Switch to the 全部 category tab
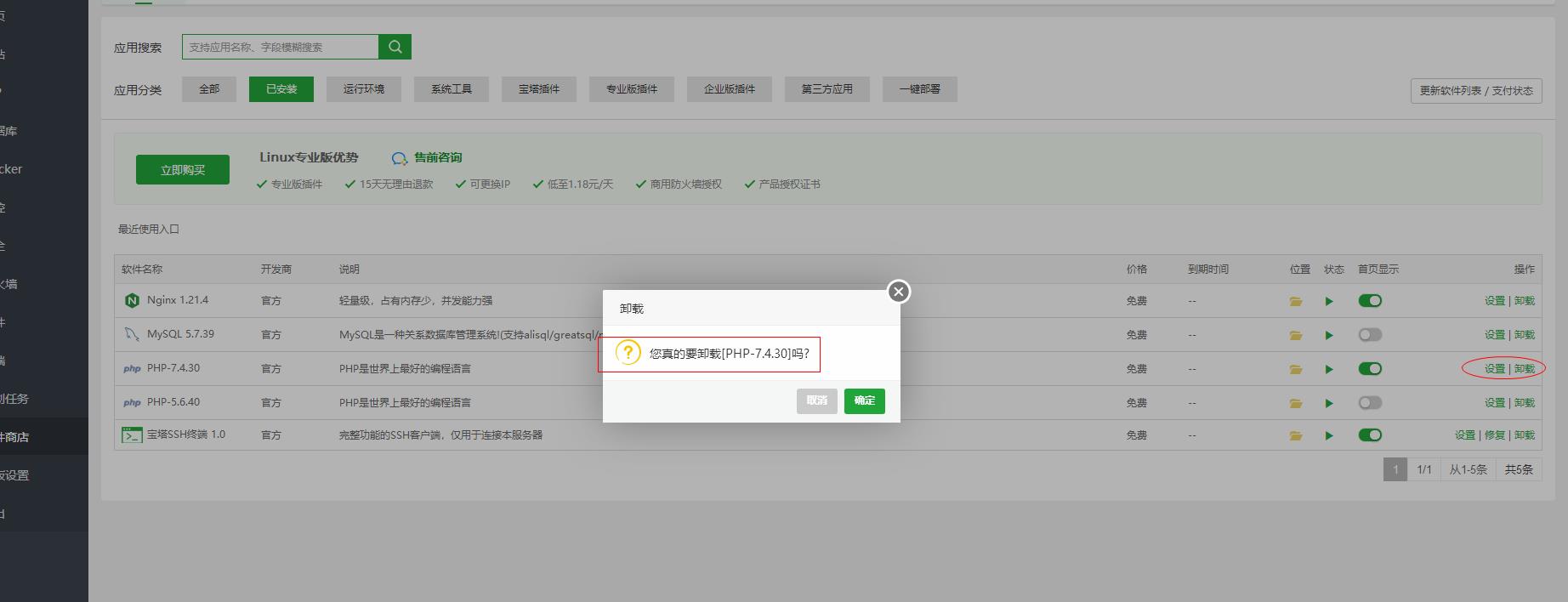The width and height of the screenshot is (1568, 602). (209, 89)
